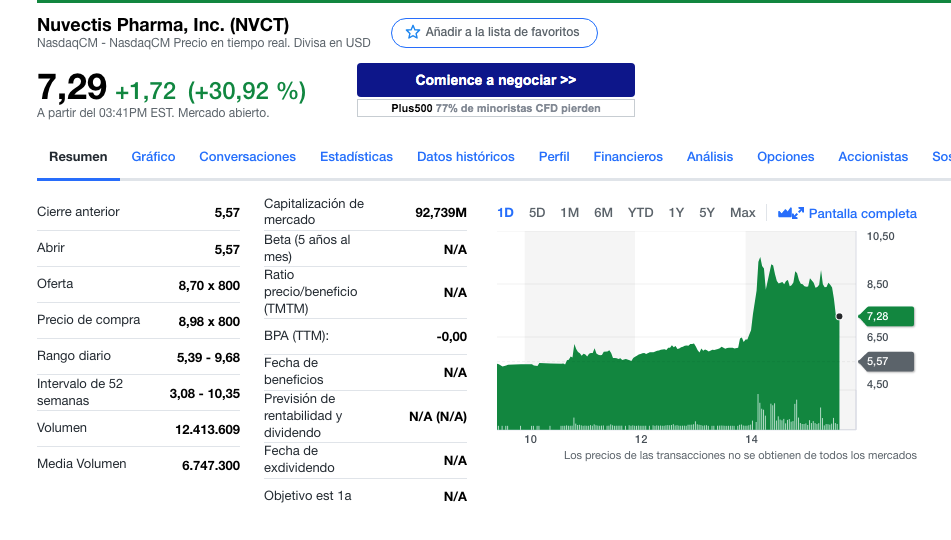951x540 pixels.
Task: View the Perfil tab
Action: 554,157
